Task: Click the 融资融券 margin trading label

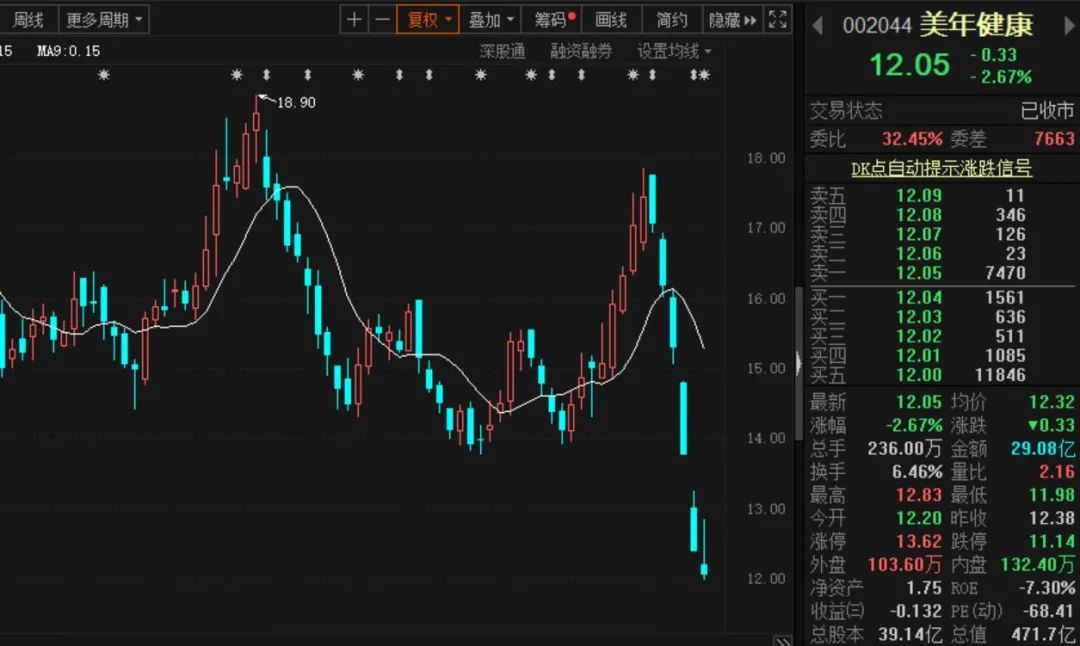Action: (x=581, y=51)
